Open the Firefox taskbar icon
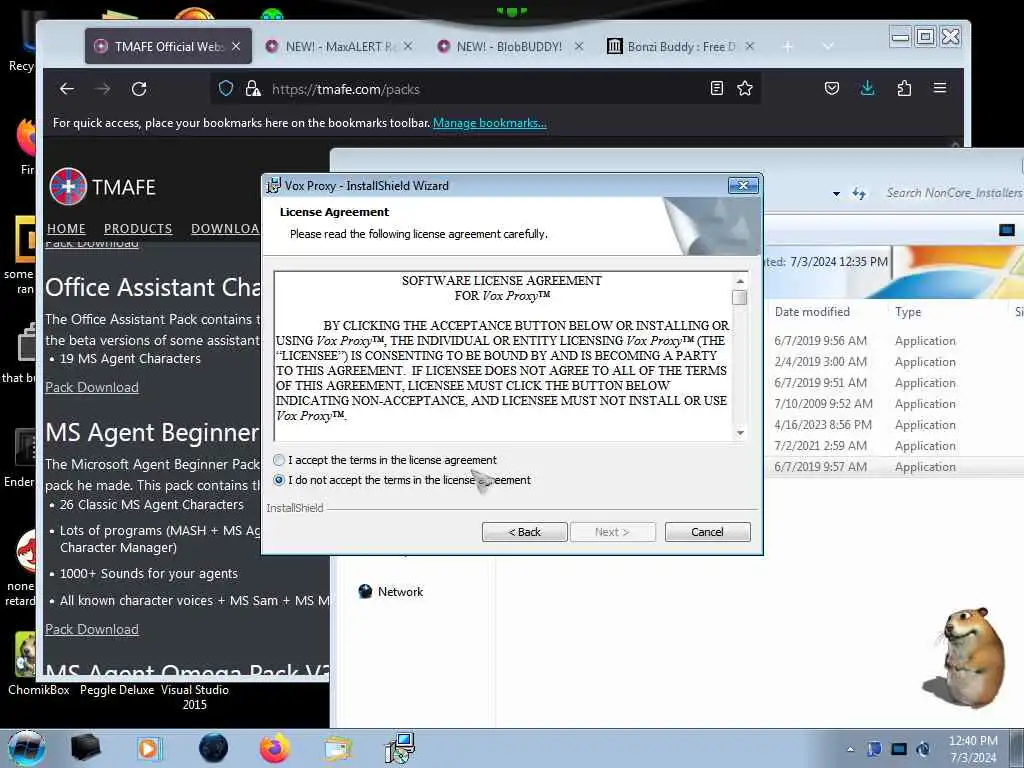The image size is (1024, 768). coord(274,748)
